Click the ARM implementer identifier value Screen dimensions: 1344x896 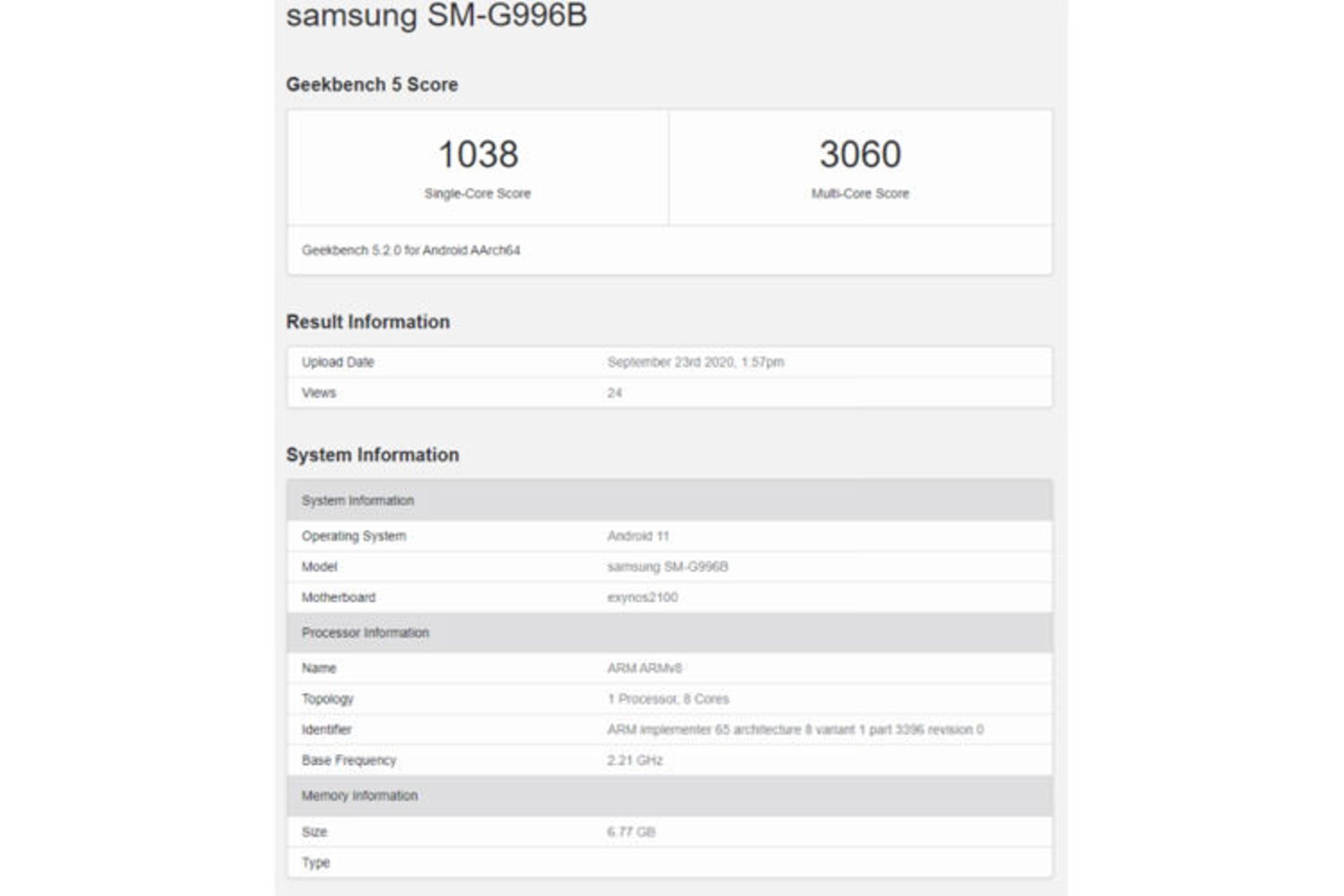[x=794, y=730]
